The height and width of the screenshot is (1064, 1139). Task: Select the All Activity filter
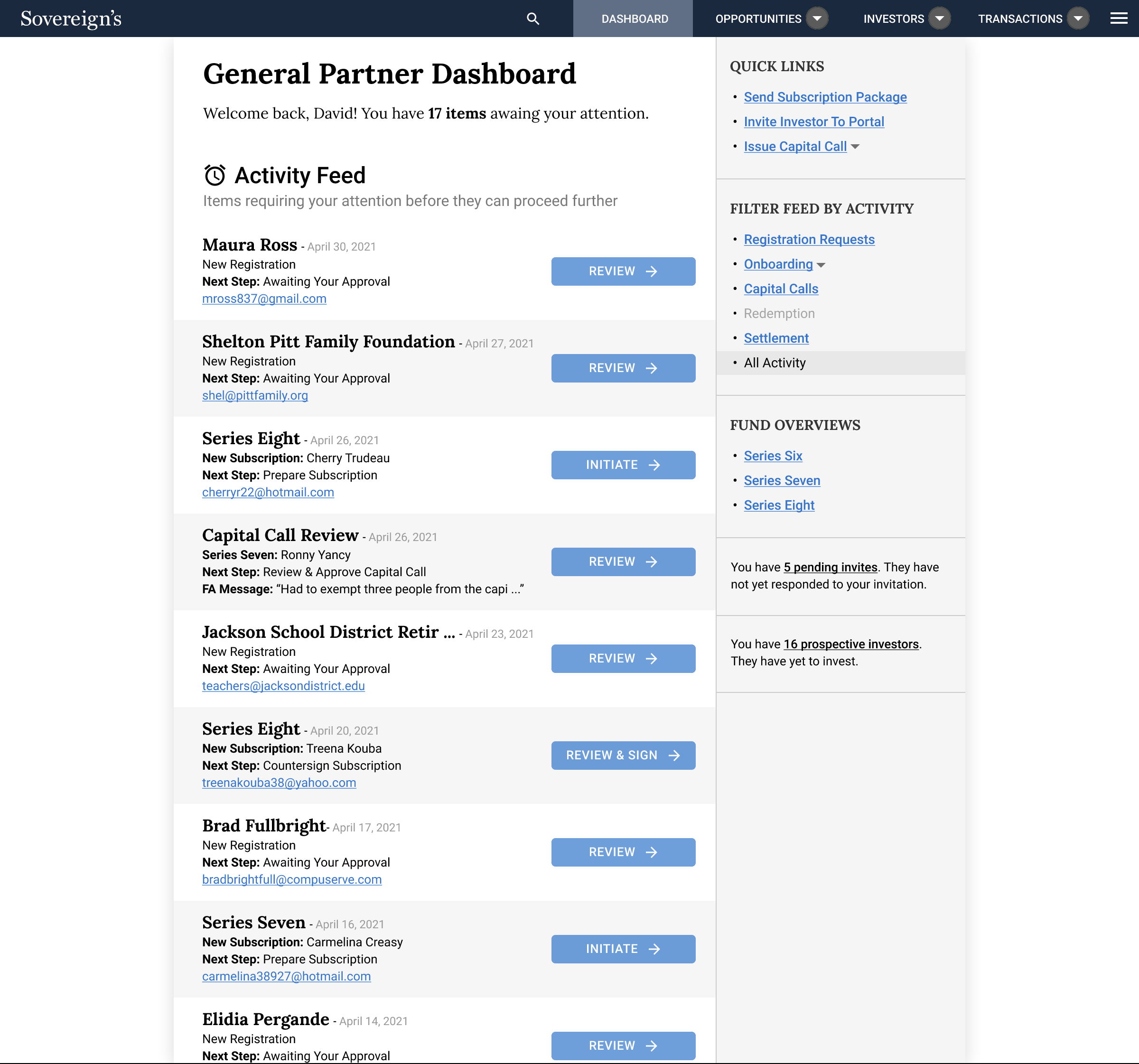[x=774, y=363]
